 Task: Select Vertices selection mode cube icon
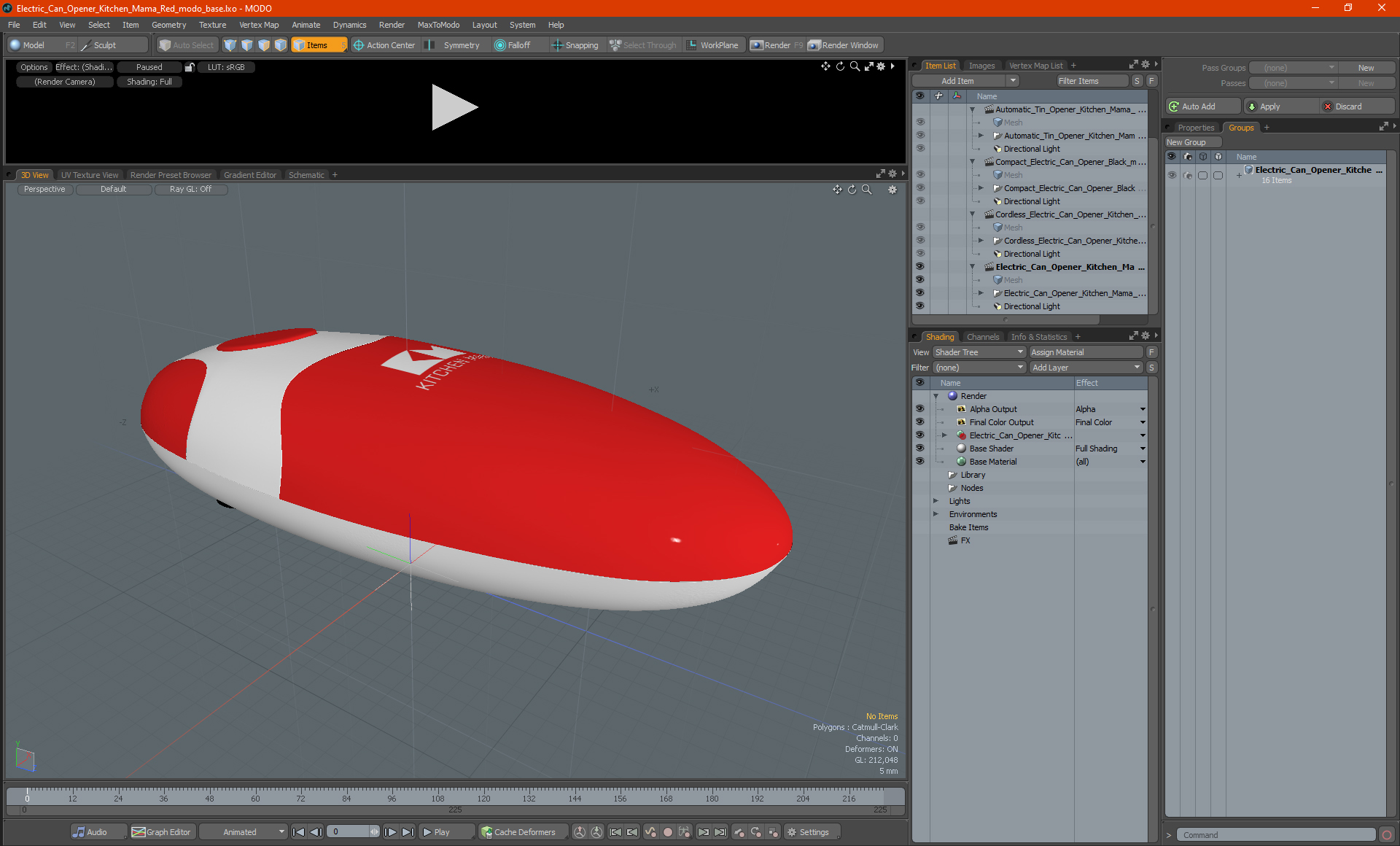coord(230,45)
